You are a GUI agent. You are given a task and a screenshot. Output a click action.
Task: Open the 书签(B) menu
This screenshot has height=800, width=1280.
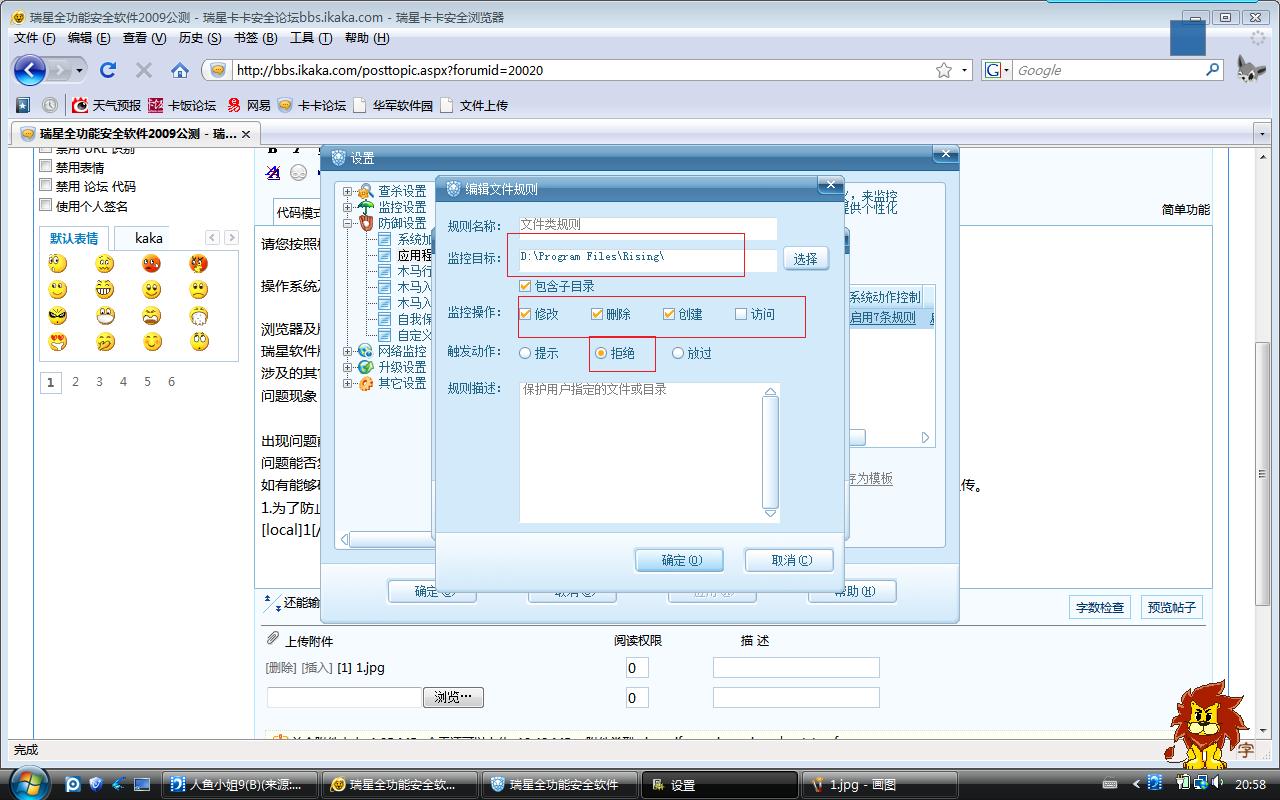click(x=255, y=38)
